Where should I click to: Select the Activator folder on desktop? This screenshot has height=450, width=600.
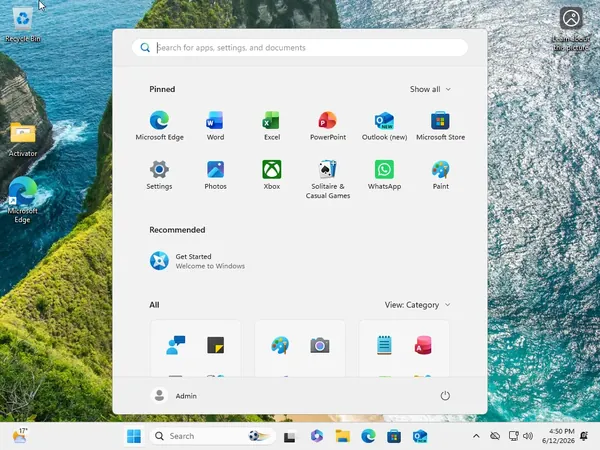[x=23, y=139]
